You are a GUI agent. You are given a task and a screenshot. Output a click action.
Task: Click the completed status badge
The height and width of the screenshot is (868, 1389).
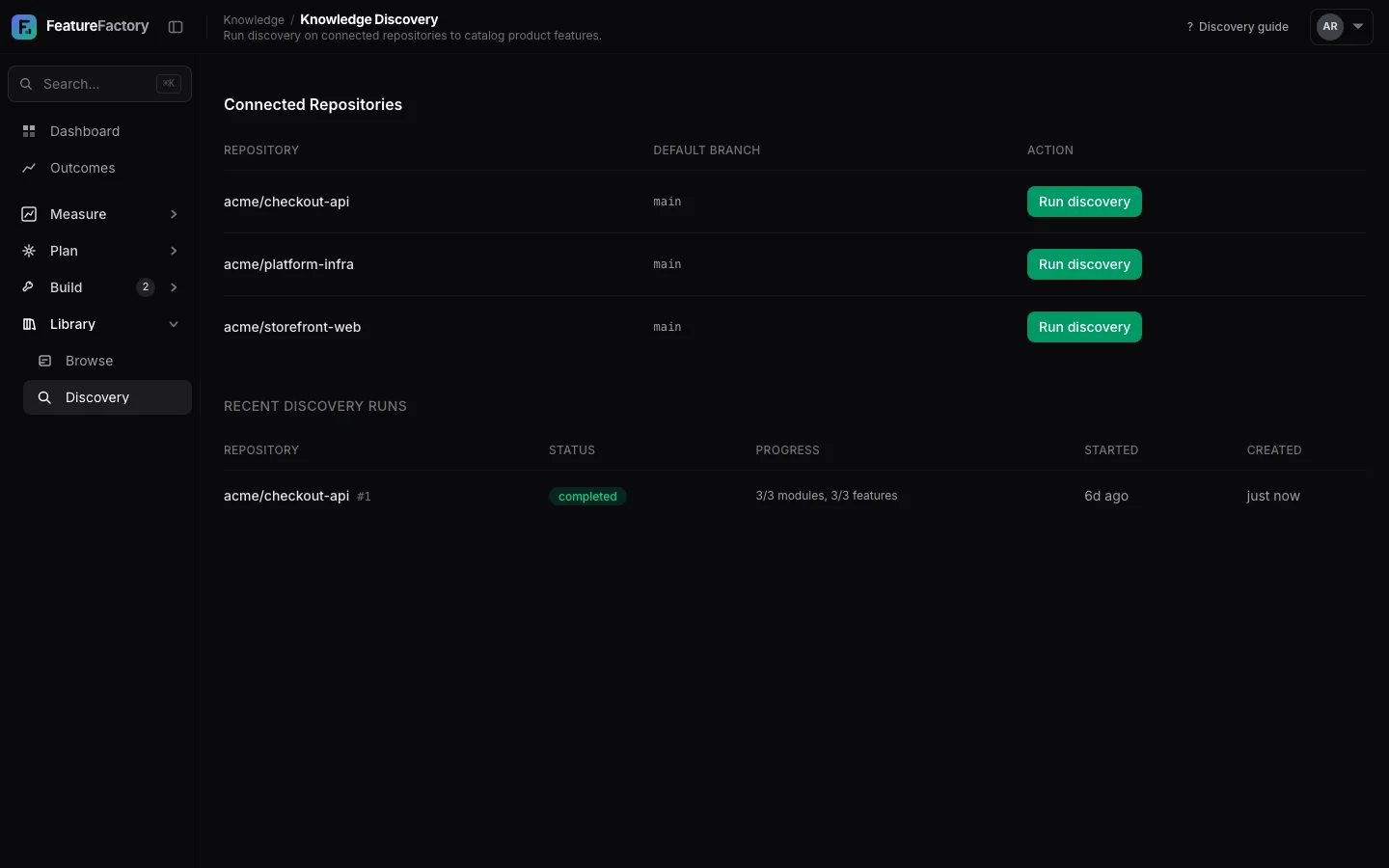[587, 497]
